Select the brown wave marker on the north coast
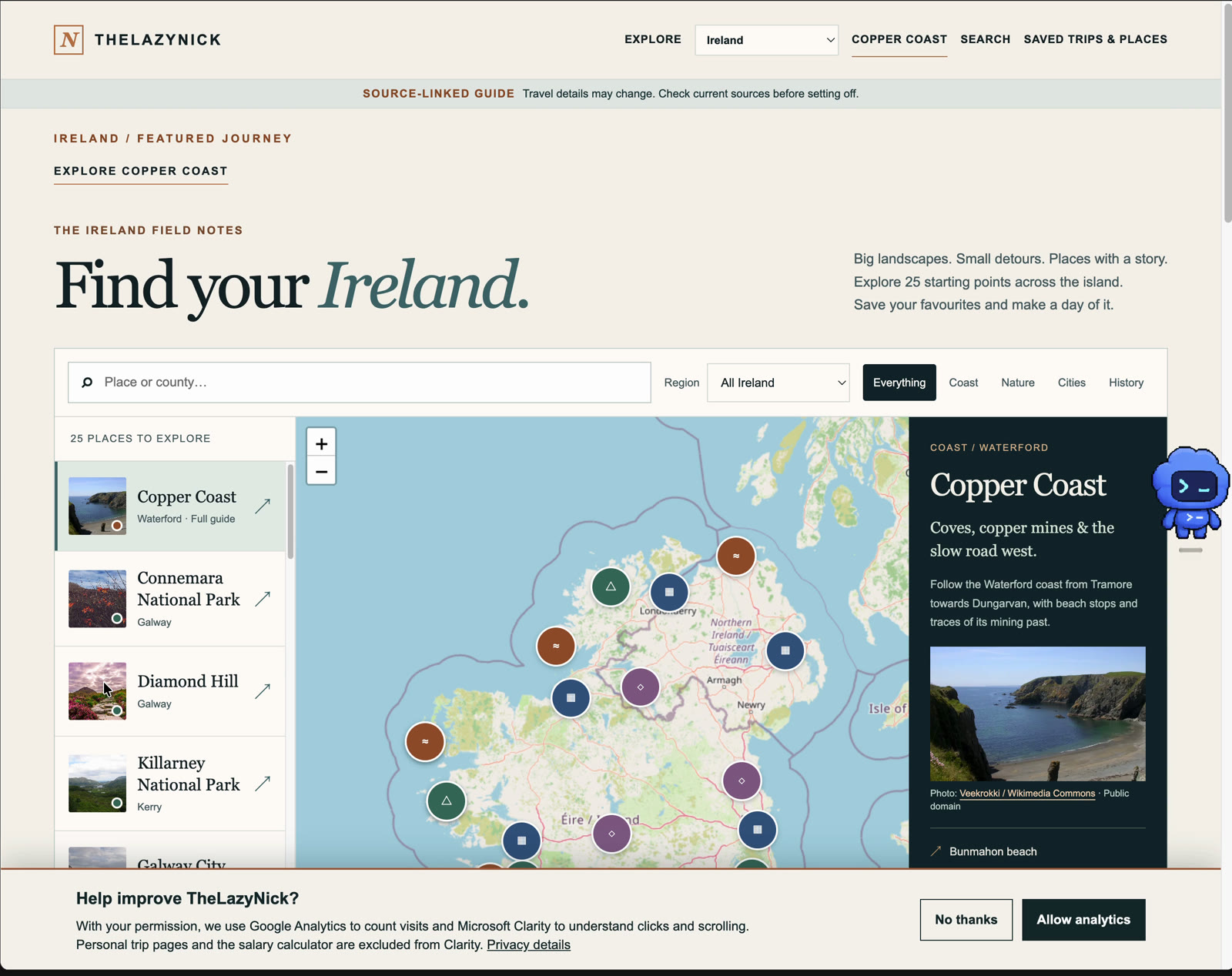The height and width of the screenshot is (976, 1232). 736,556
